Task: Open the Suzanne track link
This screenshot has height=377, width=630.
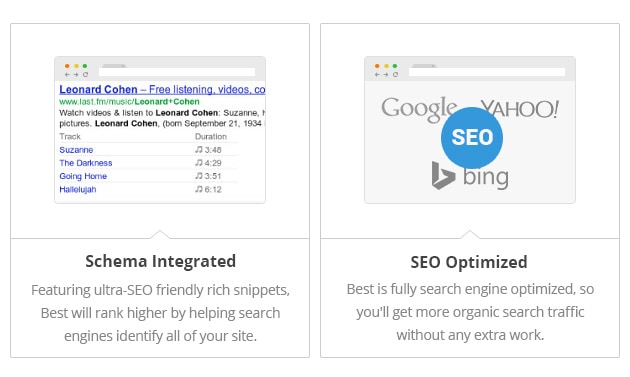Action: point(76,150)
